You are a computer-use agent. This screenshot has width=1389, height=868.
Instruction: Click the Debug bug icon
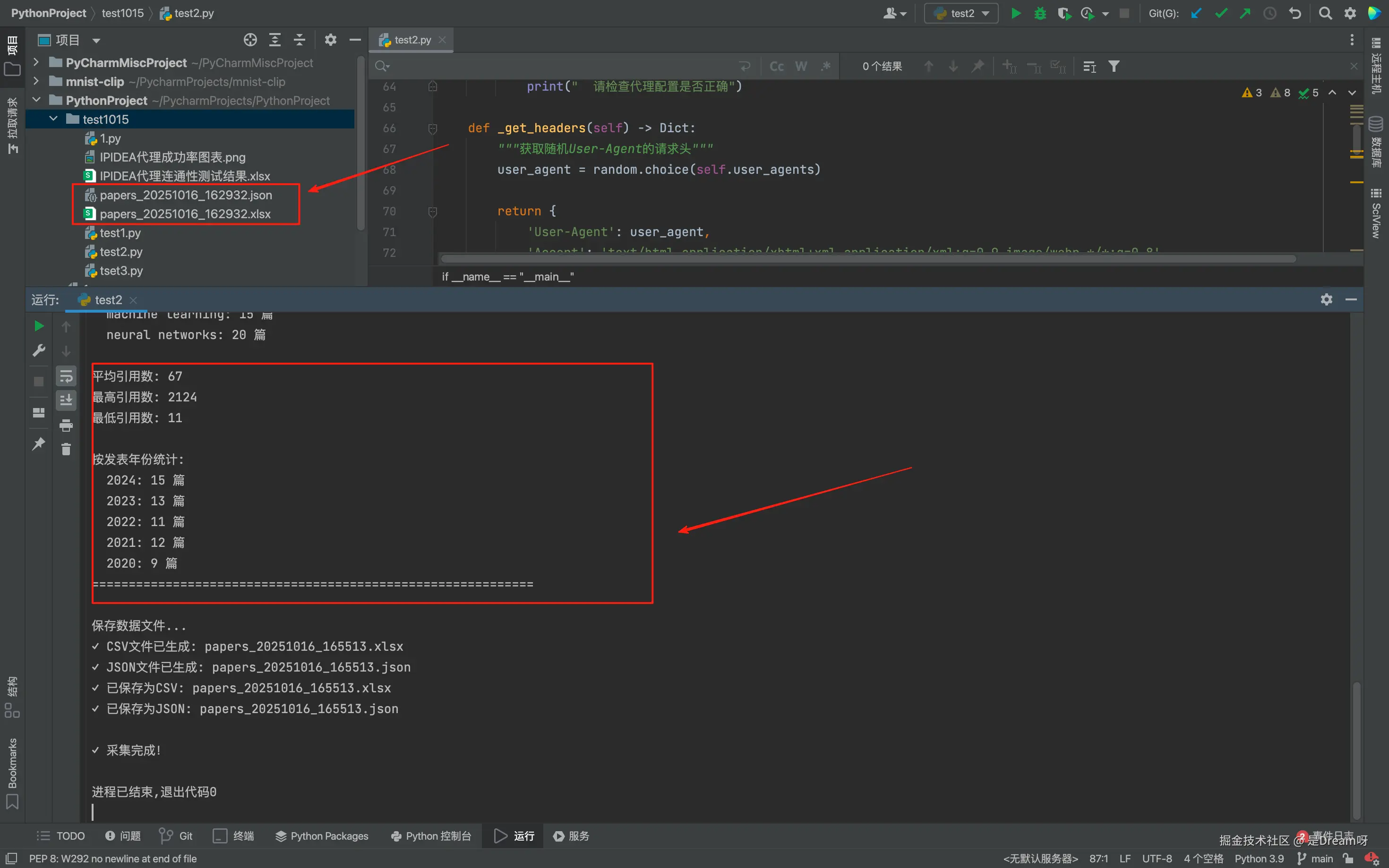click(1040, 13)
